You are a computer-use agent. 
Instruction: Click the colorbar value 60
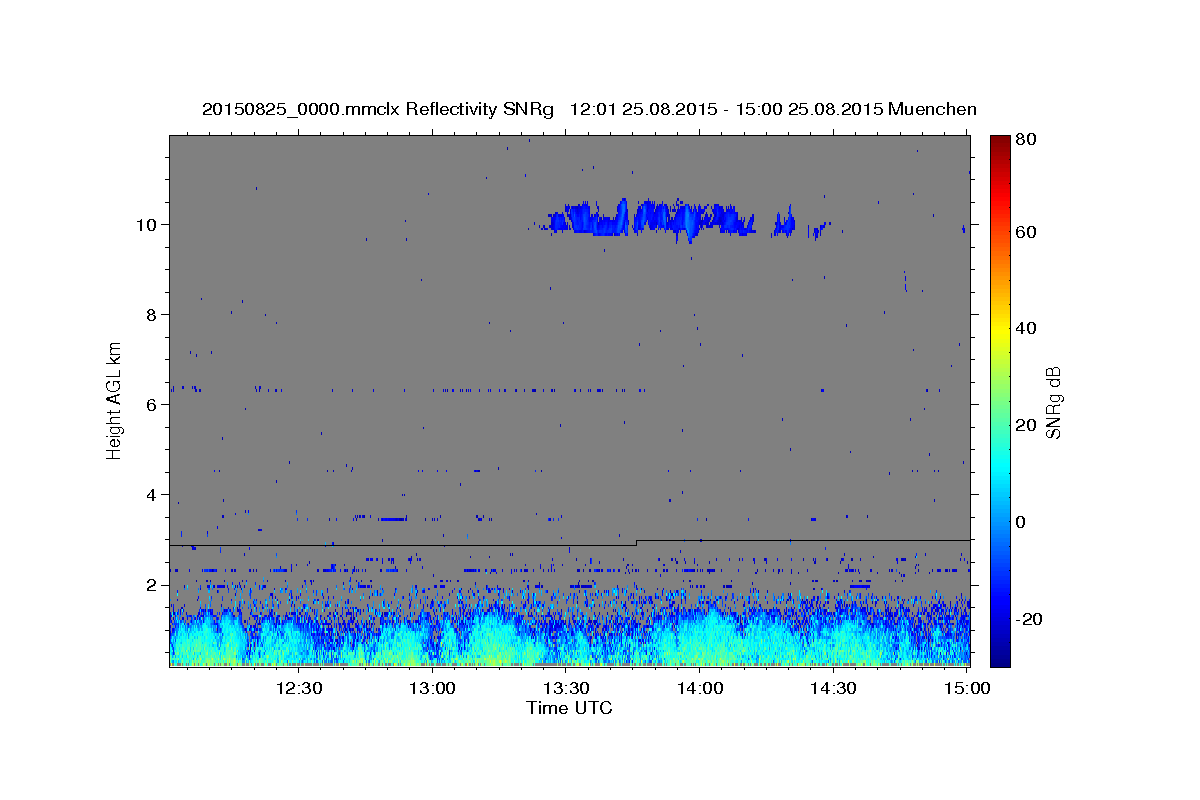(1028, 232)
